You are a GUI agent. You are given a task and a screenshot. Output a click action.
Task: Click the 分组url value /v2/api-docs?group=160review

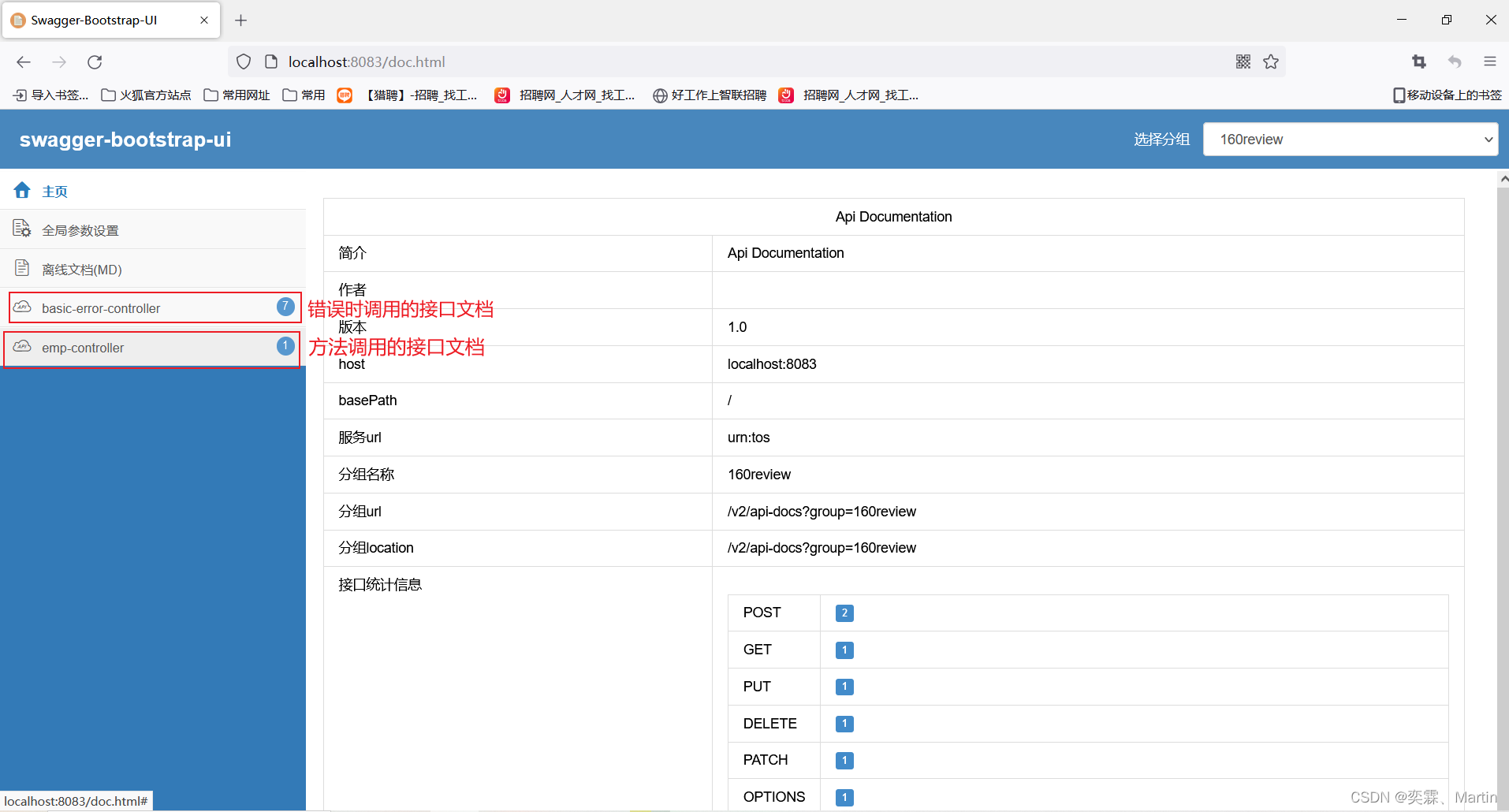822,512
